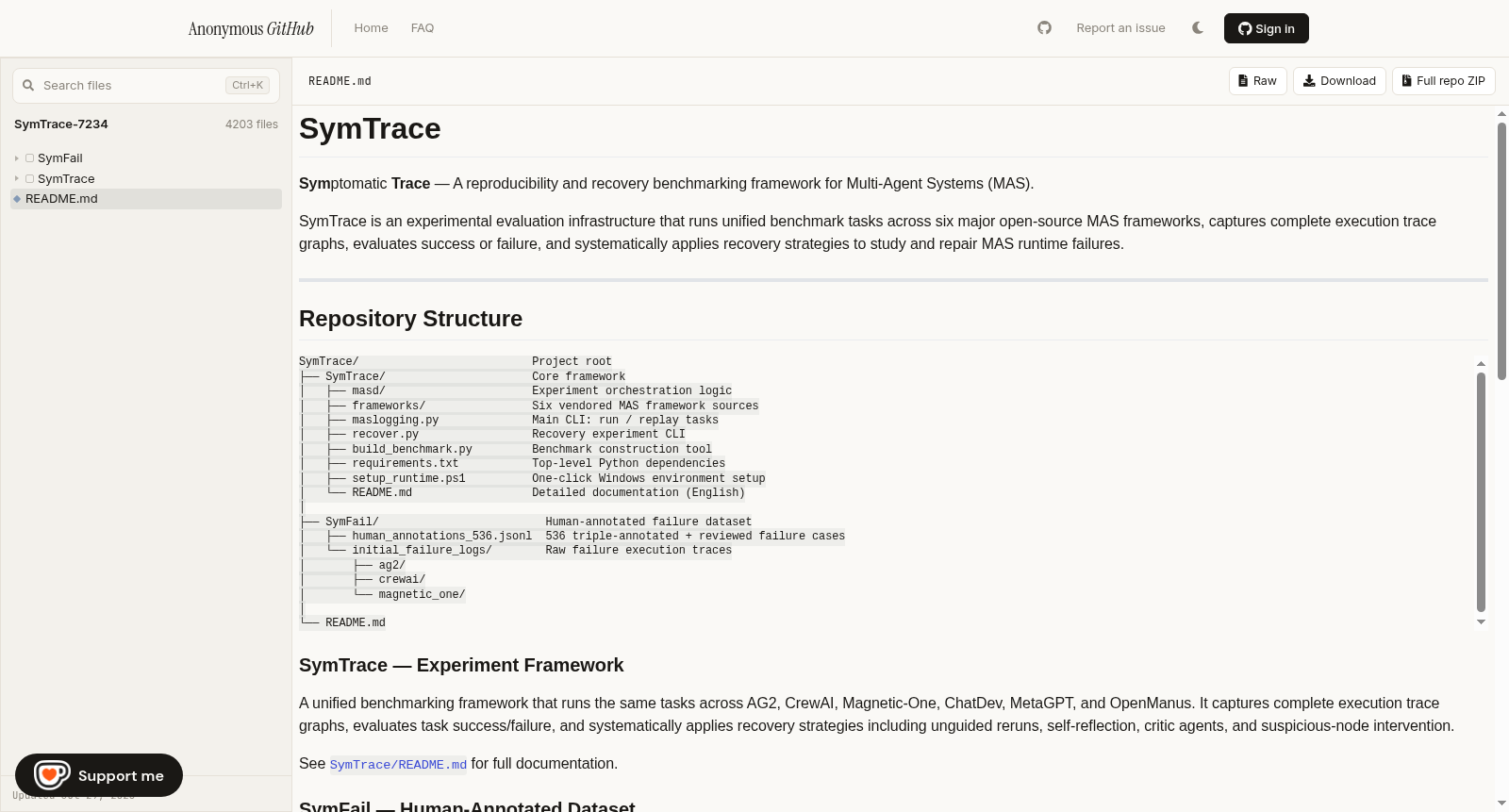1509x812 pixels.
Task: Click the README.md file path header
Action: 340,82
